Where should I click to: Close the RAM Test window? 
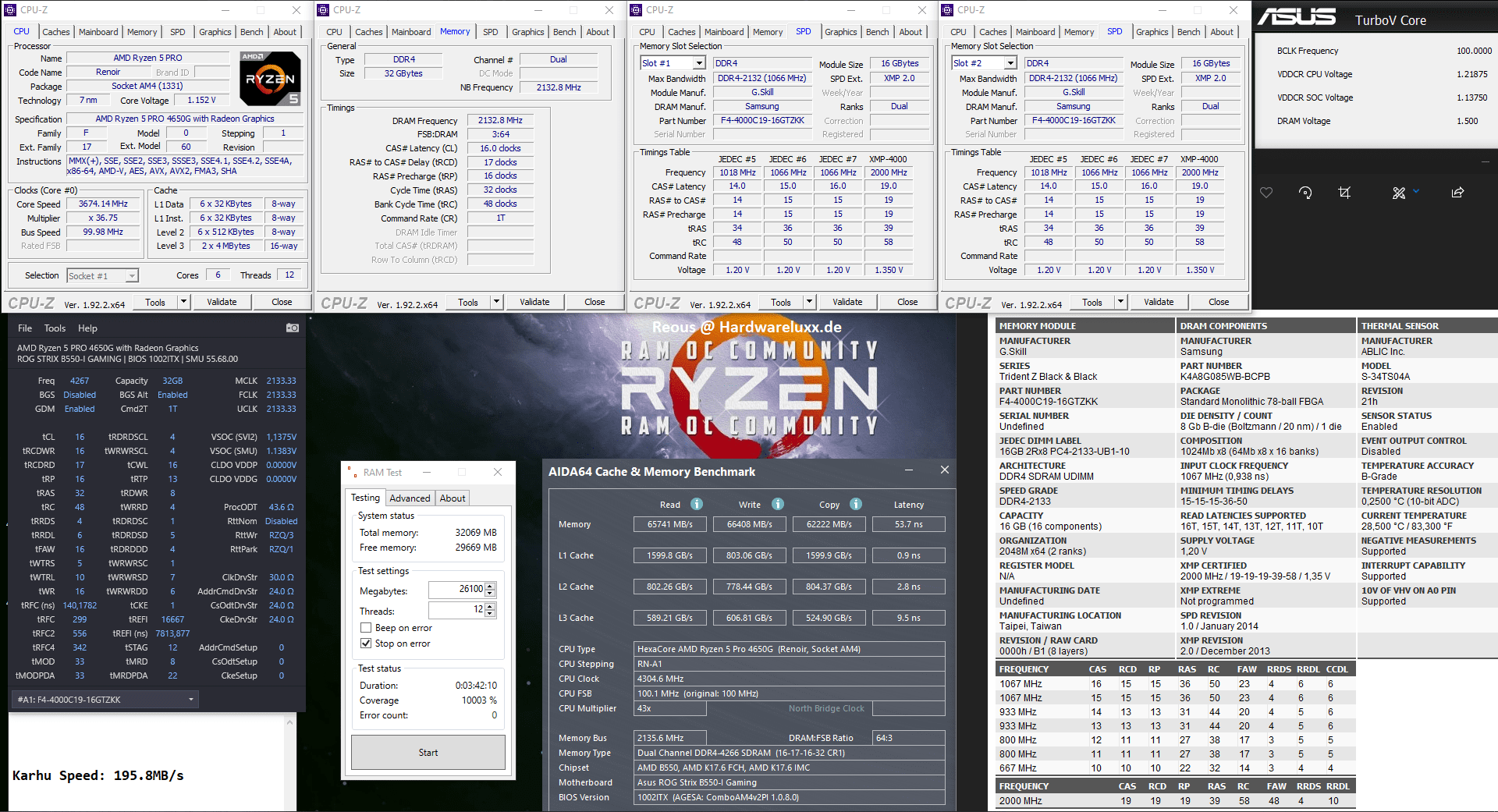(498, 472)
